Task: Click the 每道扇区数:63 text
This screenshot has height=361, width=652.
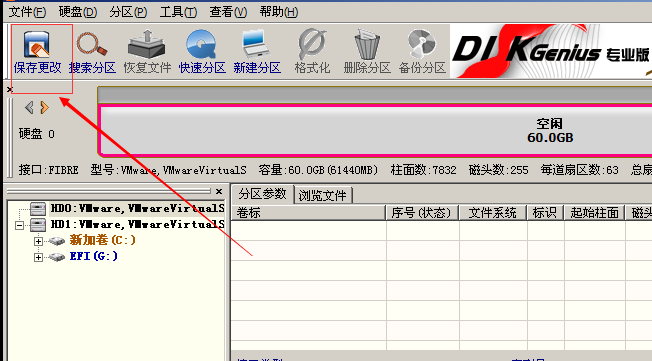Action: point(580,170)
